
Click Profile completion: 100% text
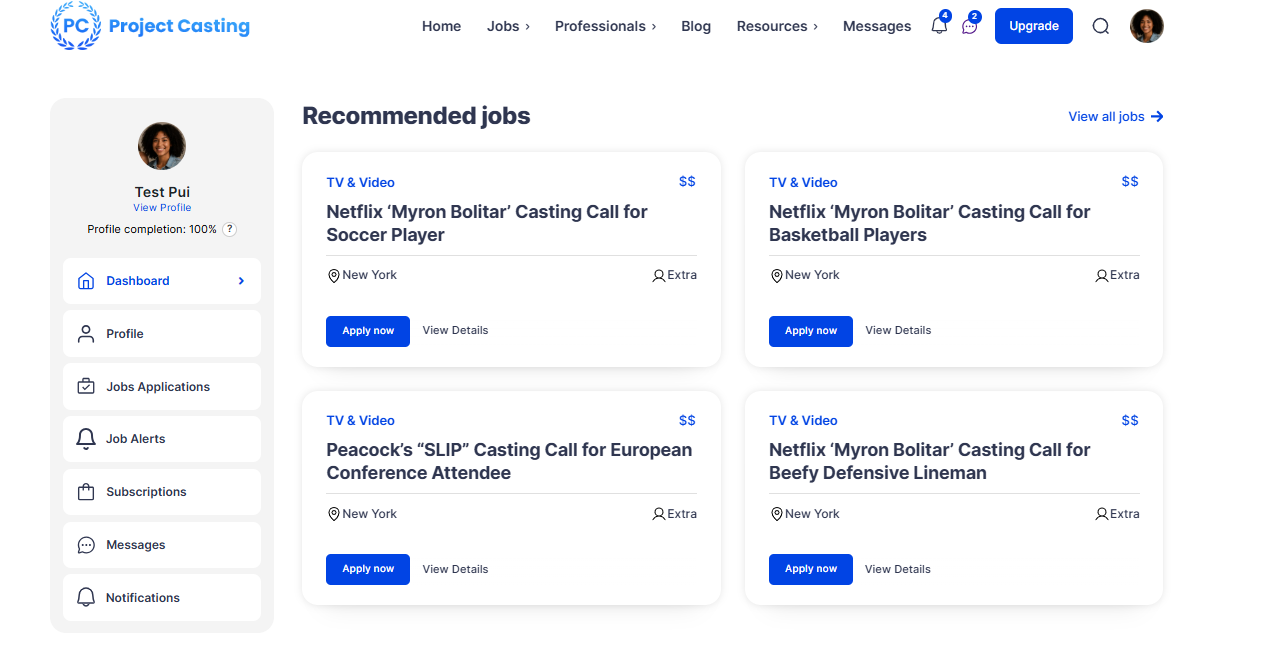pyautogui.click(x=152, y=229)
